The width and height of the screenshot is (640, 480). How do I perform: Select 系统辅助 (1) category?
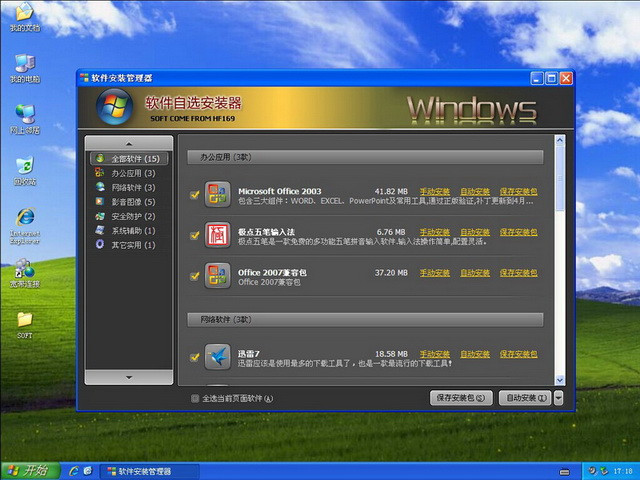[129, 230]
